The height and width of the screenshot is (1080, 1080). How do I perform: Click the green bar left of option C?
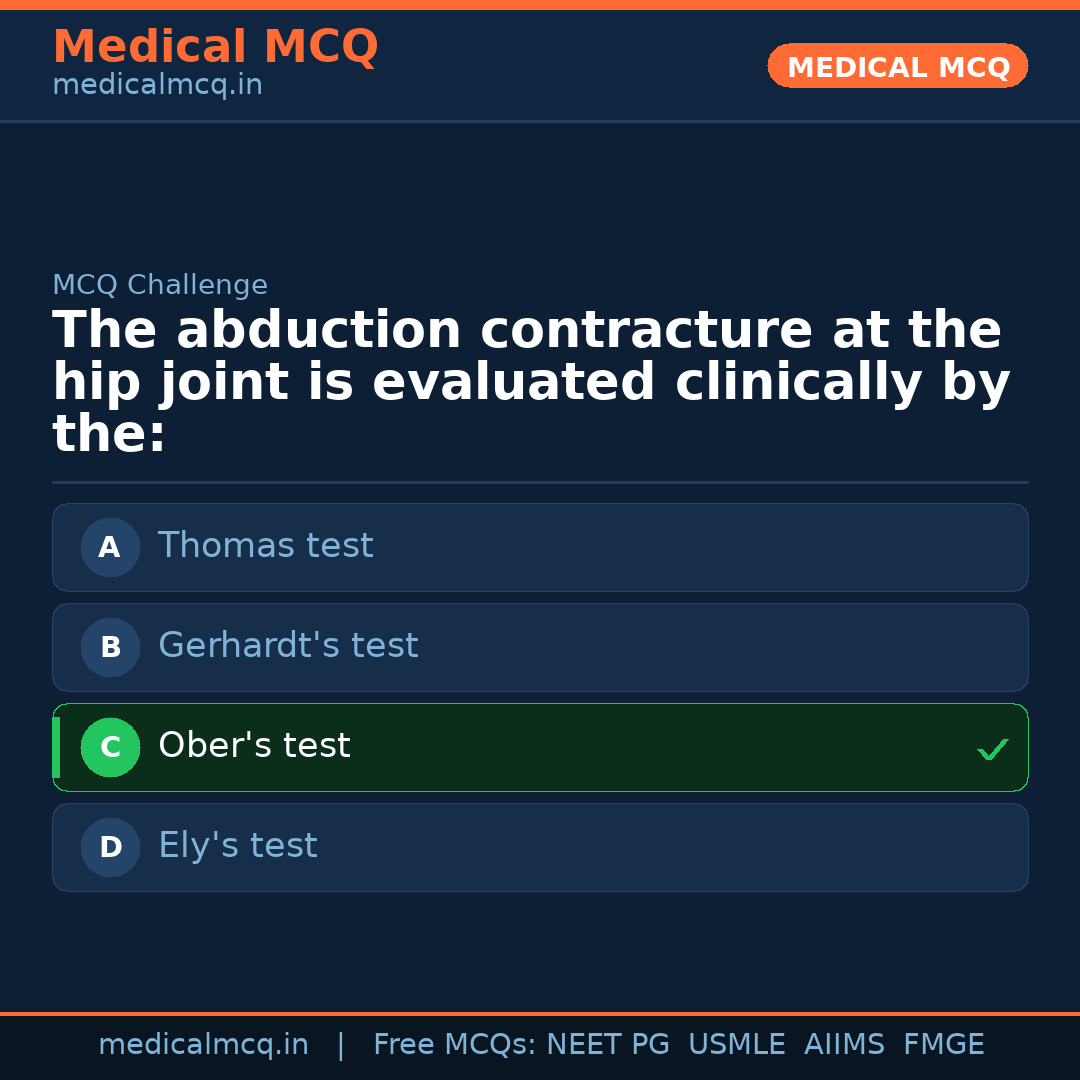tap(56, 747)
